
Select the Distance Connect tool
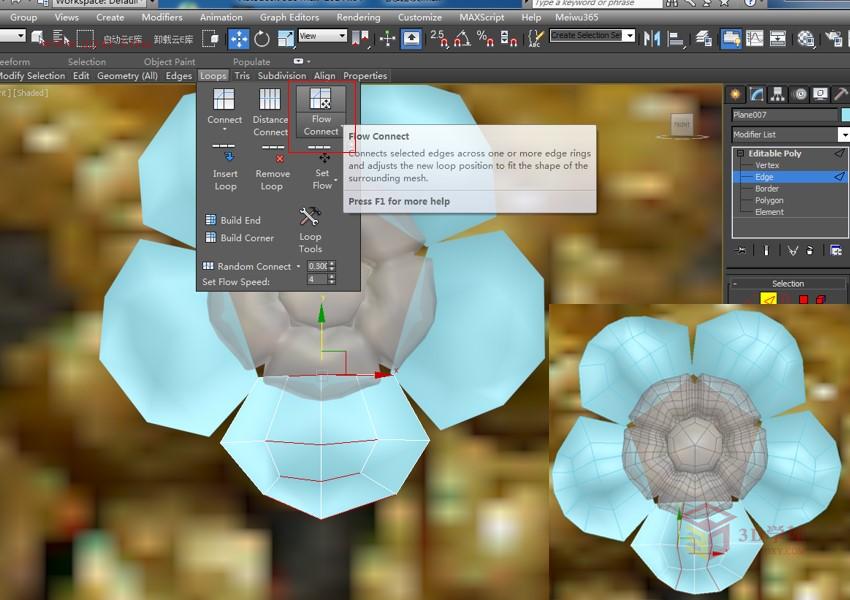pyautogui.click(x=270, y=110)
